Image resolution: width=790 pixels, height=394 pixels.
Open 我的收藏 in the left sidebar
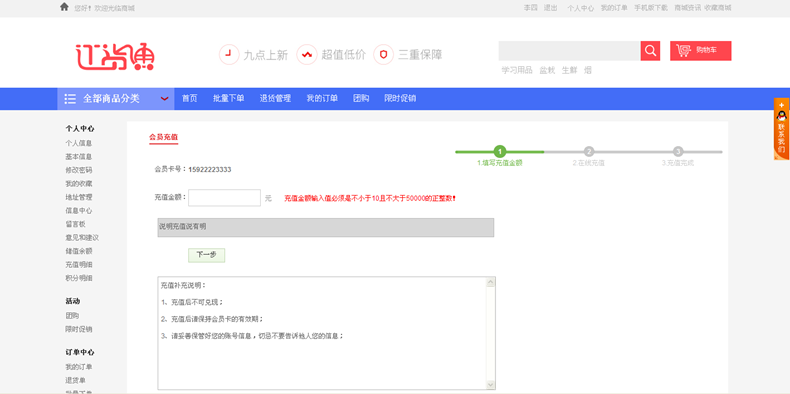tap(79, 184)
